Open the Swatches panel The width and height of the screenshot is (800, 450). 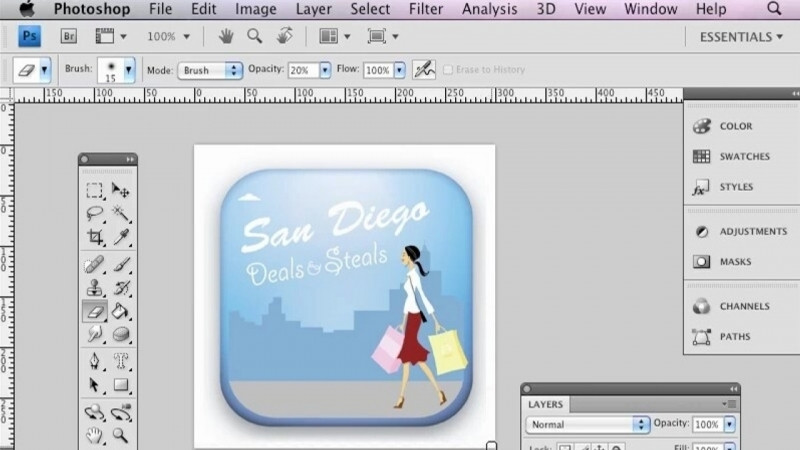(744, 157)
